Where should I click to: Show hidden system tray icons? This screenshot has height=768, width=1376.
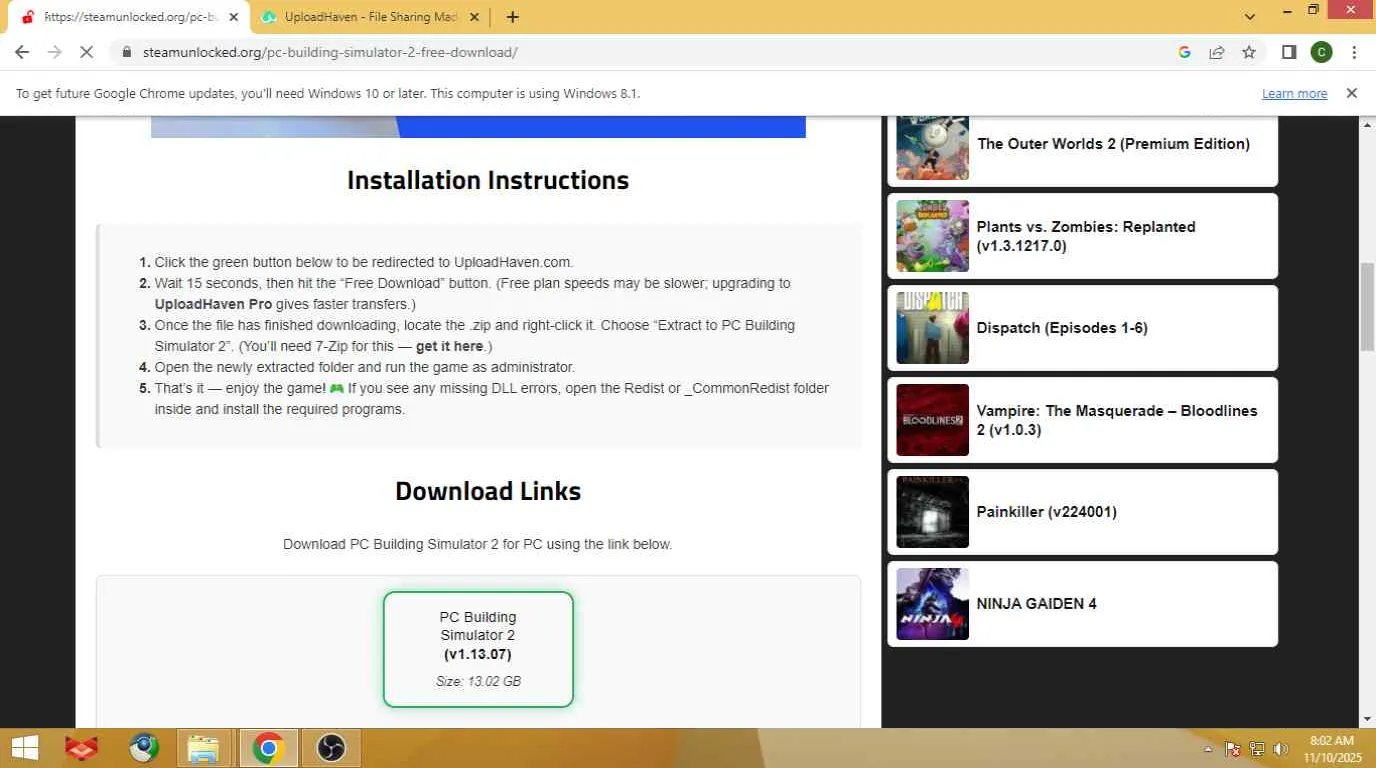(1208, 749)
